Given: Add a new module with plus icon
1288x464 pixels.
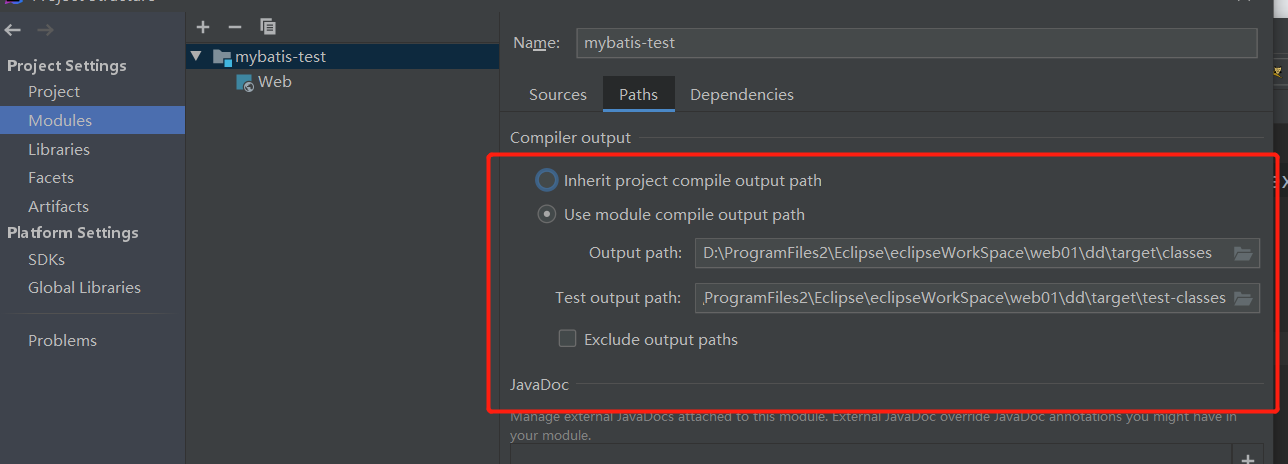Looking at the screenshot, I should click(203, 27).
